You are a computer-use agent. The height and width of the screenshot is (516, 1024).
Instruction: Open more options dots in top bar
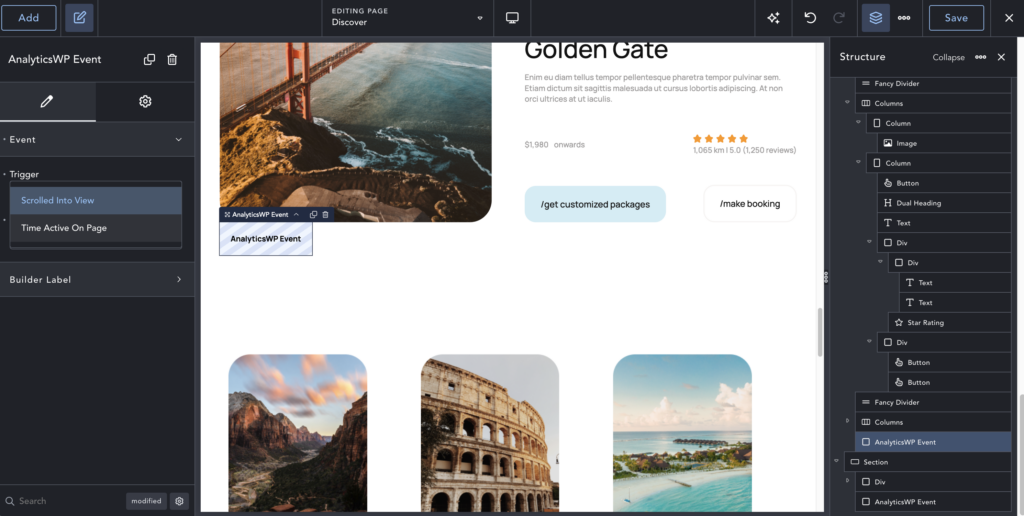[x=904, y=18]
